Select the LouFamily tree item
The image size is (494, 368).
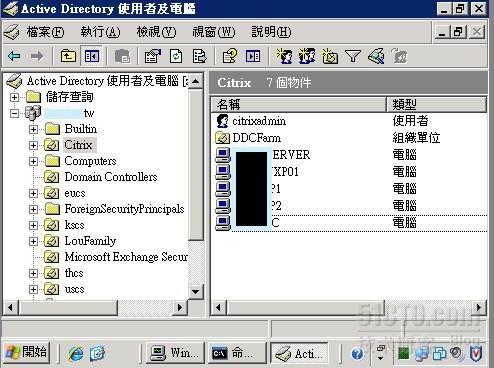(x=90, y=241)
